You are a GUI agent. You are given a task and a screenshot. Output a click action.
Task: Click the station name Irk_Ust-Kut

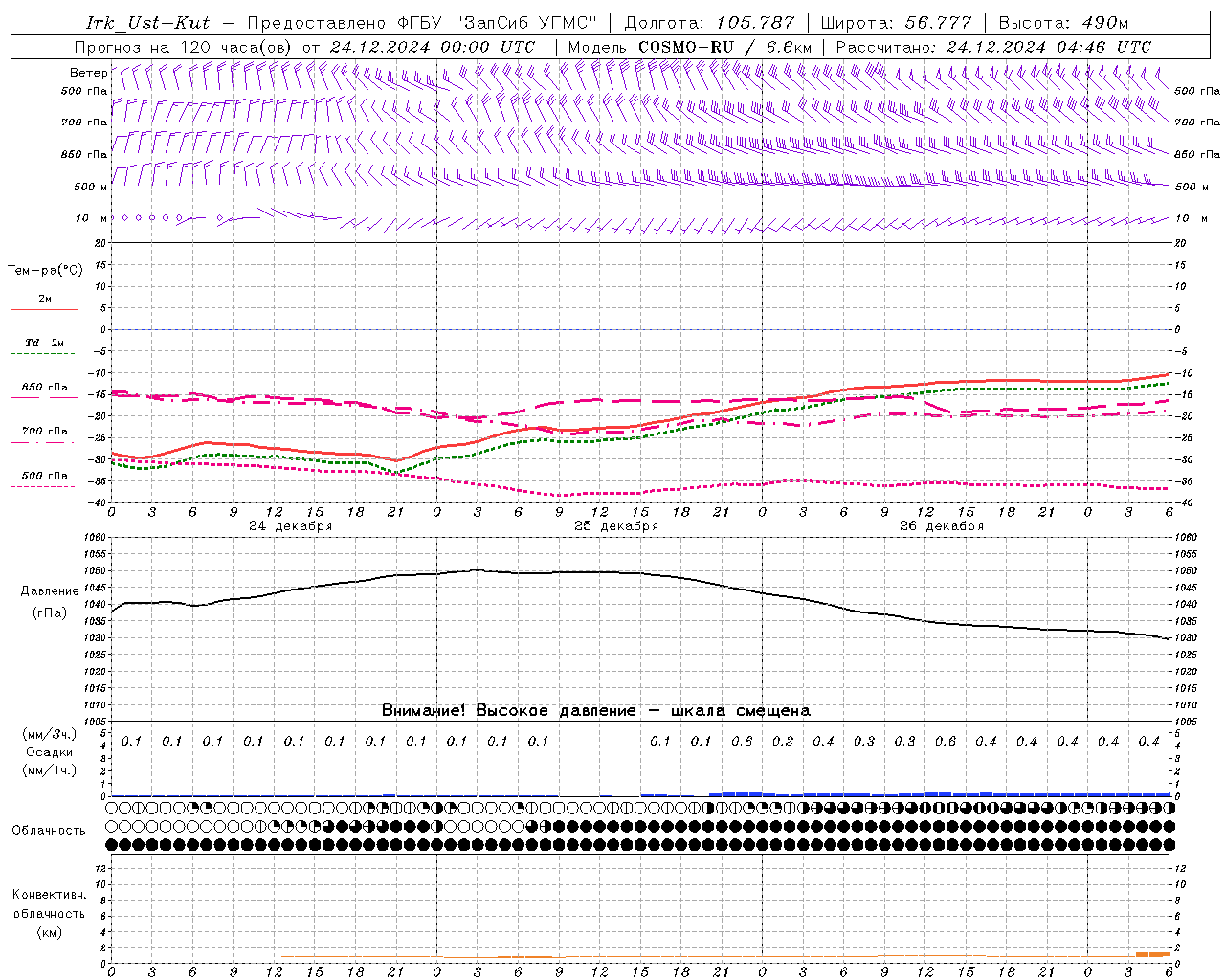147,23
